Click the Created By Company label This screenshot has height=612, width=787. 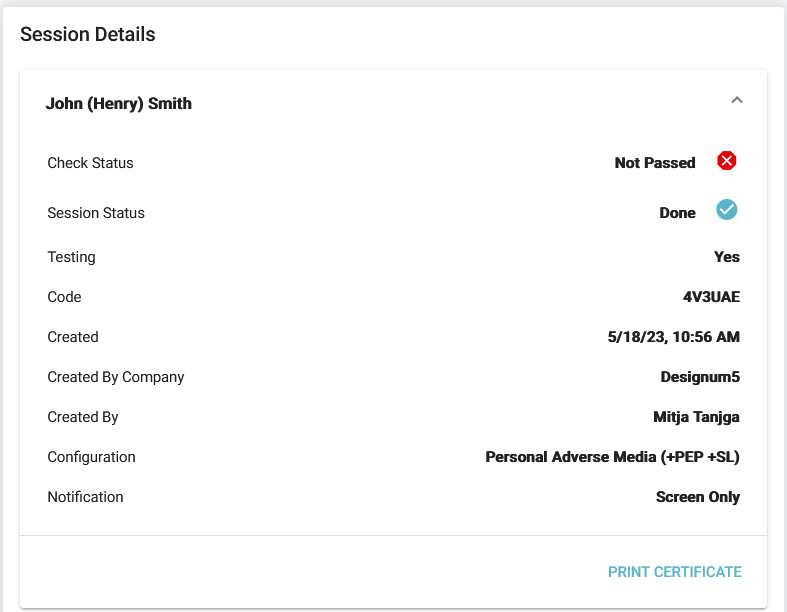116,377
